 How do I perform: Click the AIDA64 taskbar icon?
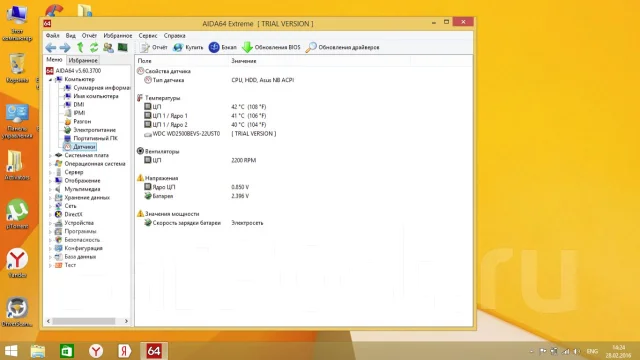tap(154, 351)
